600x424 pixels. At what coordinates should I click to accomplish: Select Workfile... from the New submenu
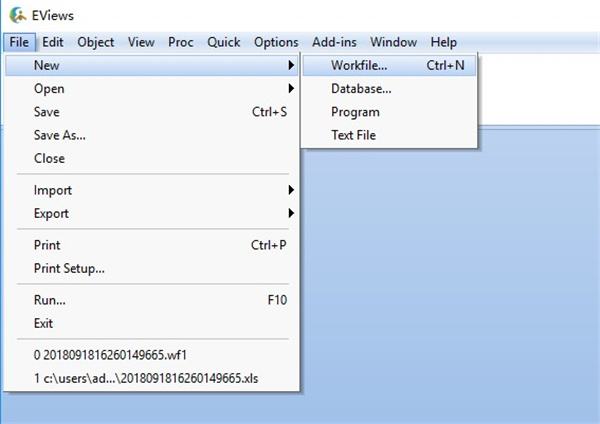click(x=359, y=65)
